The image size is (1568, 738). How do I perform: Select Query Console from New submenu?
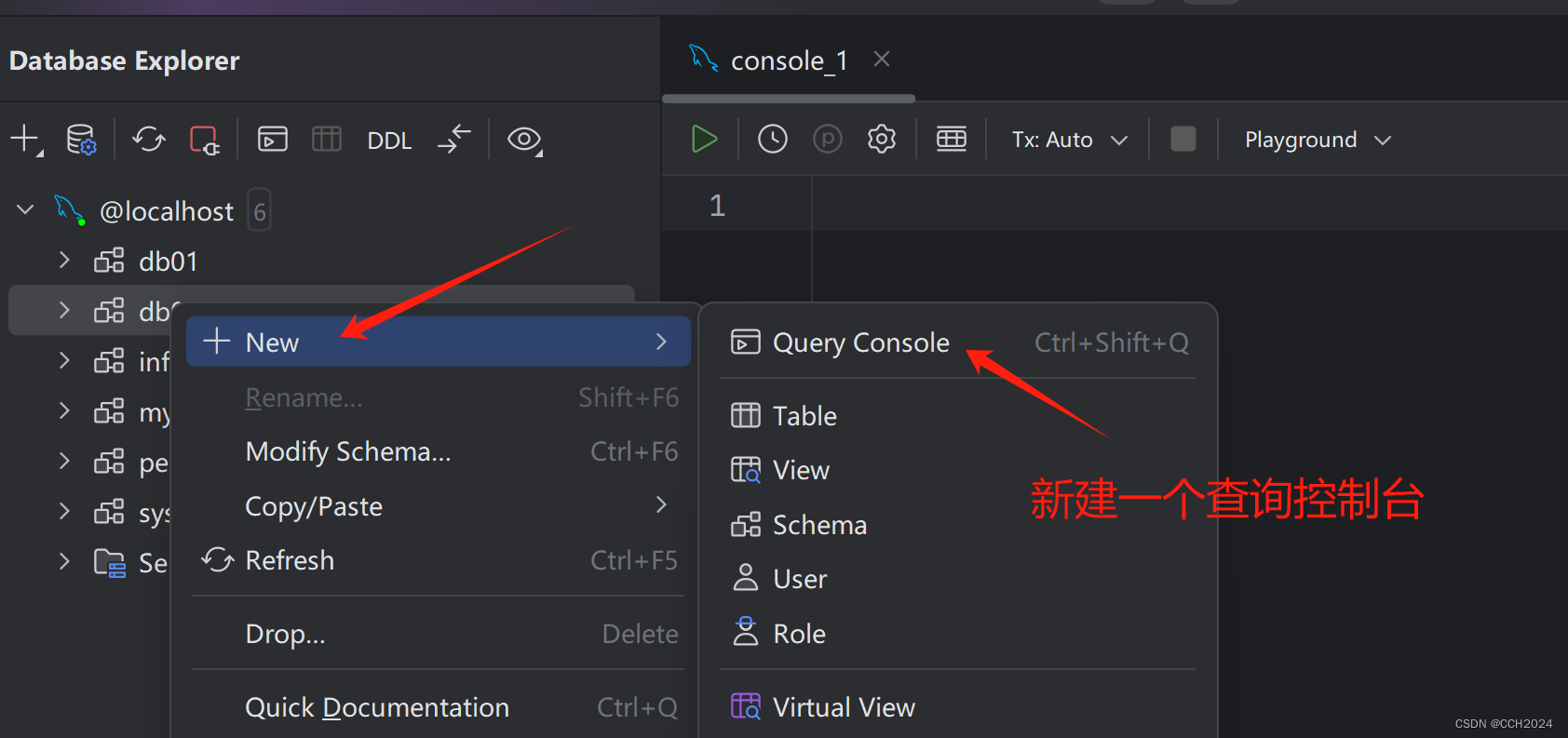click(859, 342)
